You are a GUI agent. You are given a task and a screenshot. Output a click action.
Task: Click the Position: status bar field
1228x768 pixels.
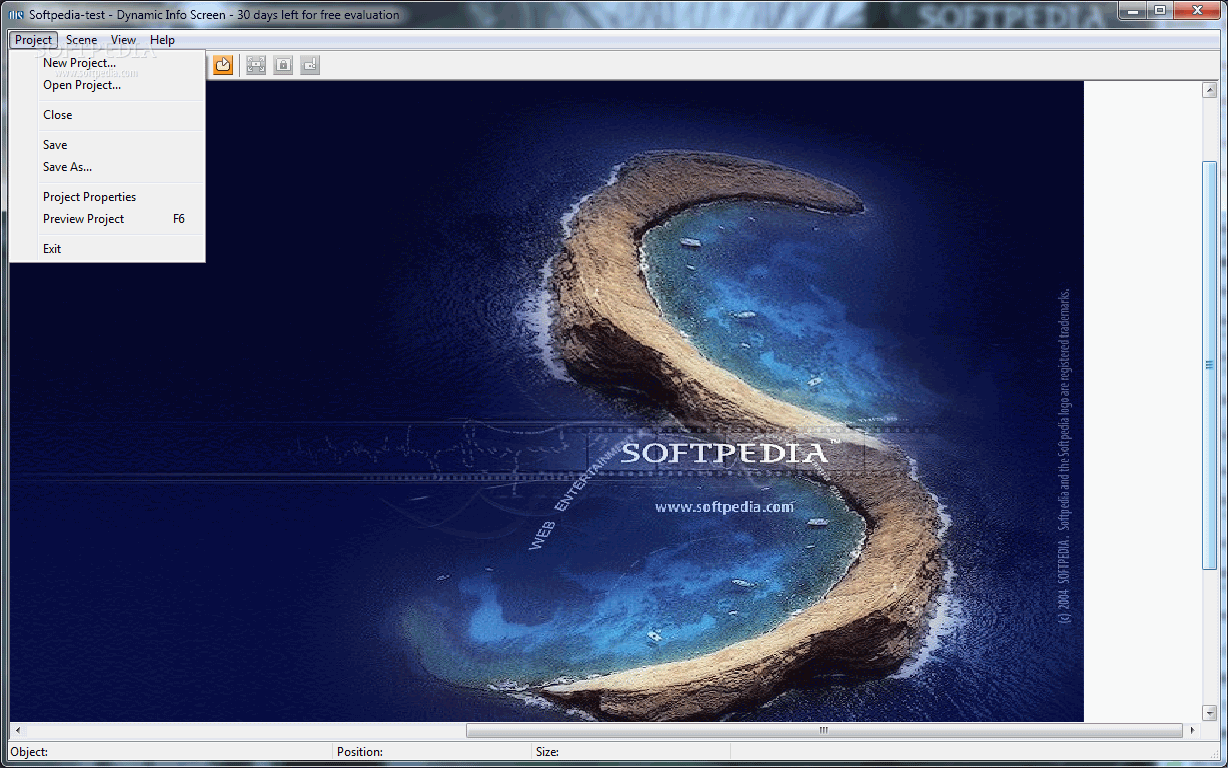pos(433,752)
